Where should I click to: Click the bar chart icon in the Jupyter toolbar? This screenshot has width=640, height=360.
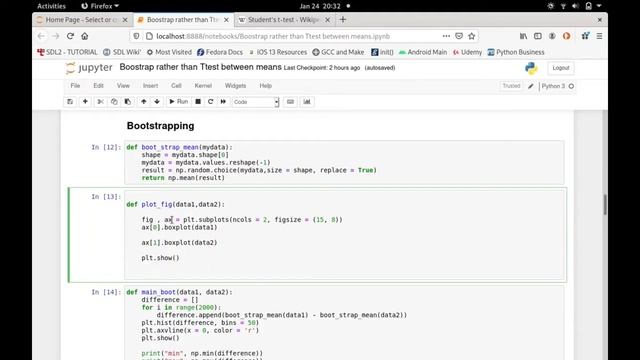click(x=307, y=102)
